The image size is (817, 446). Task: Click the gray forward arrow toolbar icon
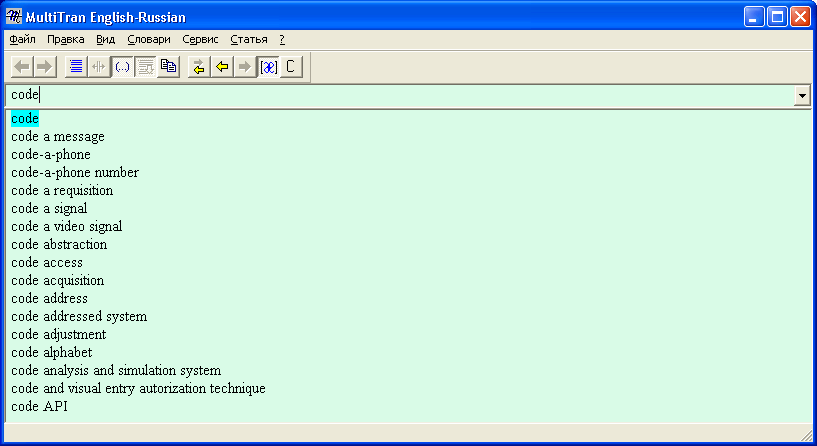click(44, 67)
